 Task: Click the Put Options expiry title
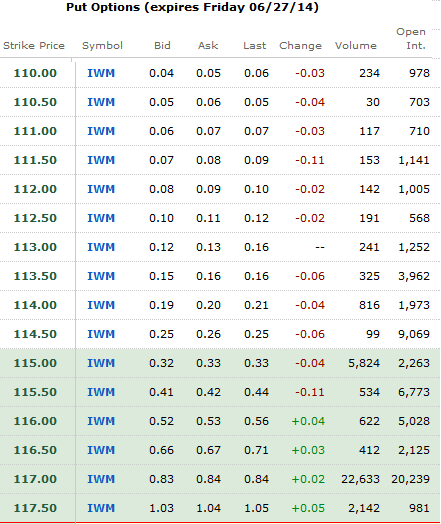coord(192,7)
